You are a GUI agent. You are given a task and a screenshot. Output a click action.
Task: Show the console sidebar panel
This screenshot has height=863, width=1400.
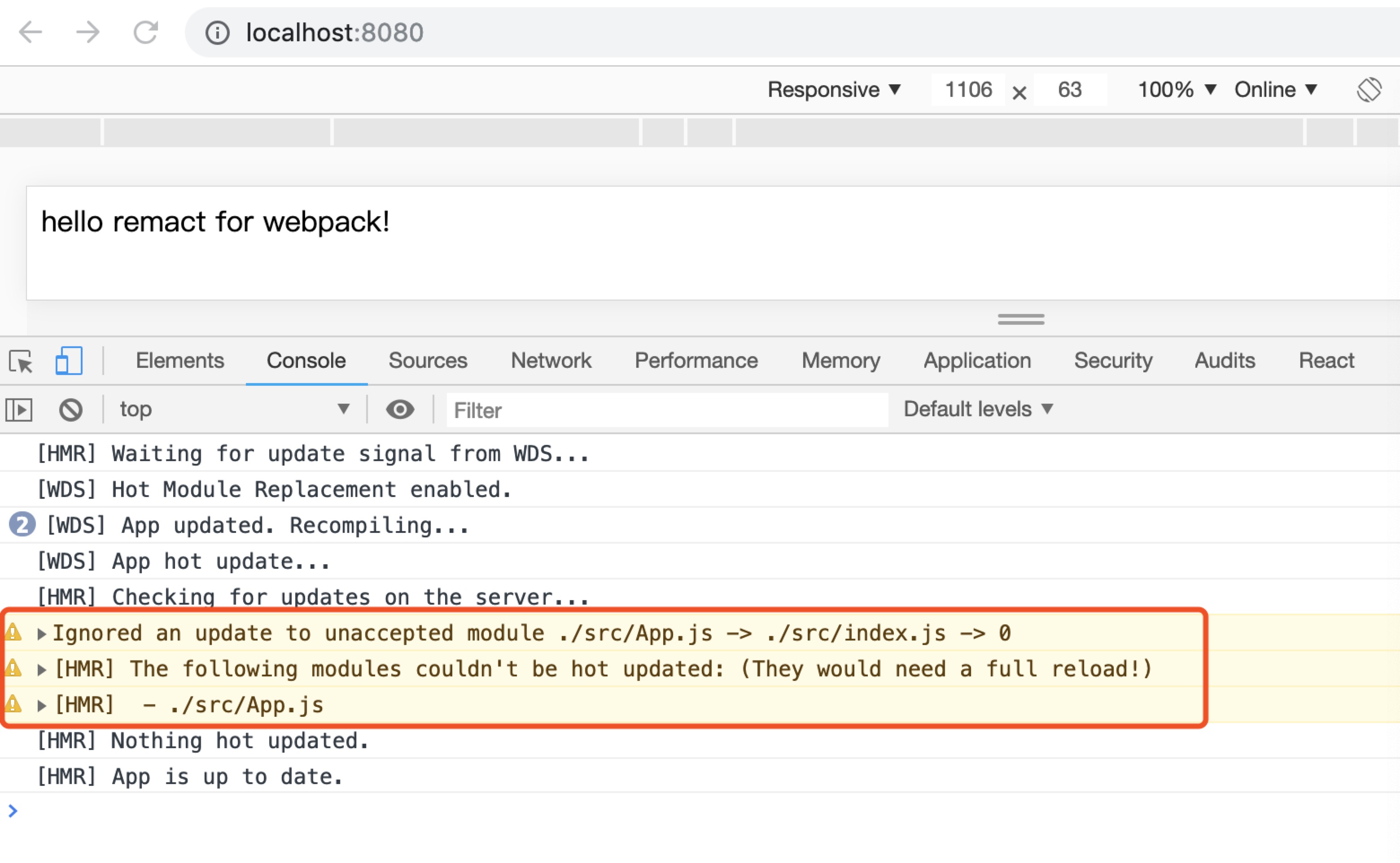click(x=19, y=410)
